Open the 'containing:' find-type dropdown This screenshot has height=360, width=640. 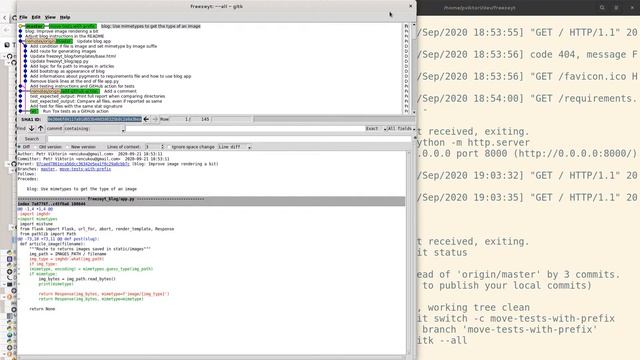[95, 129]
